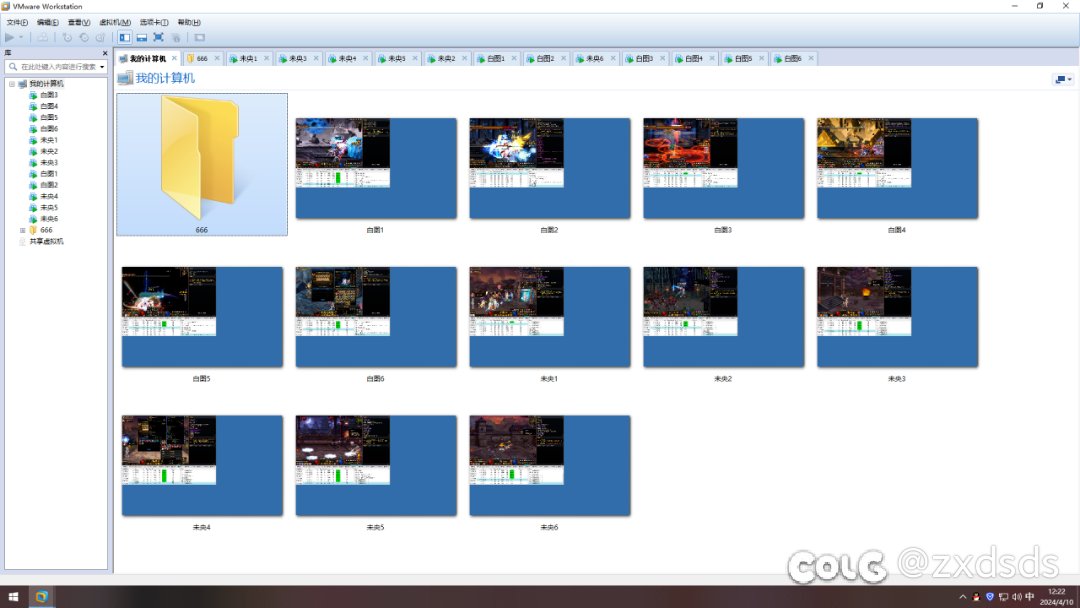
Task: Open the 选项卡(T) menu
Action: [x=154, y=22]
